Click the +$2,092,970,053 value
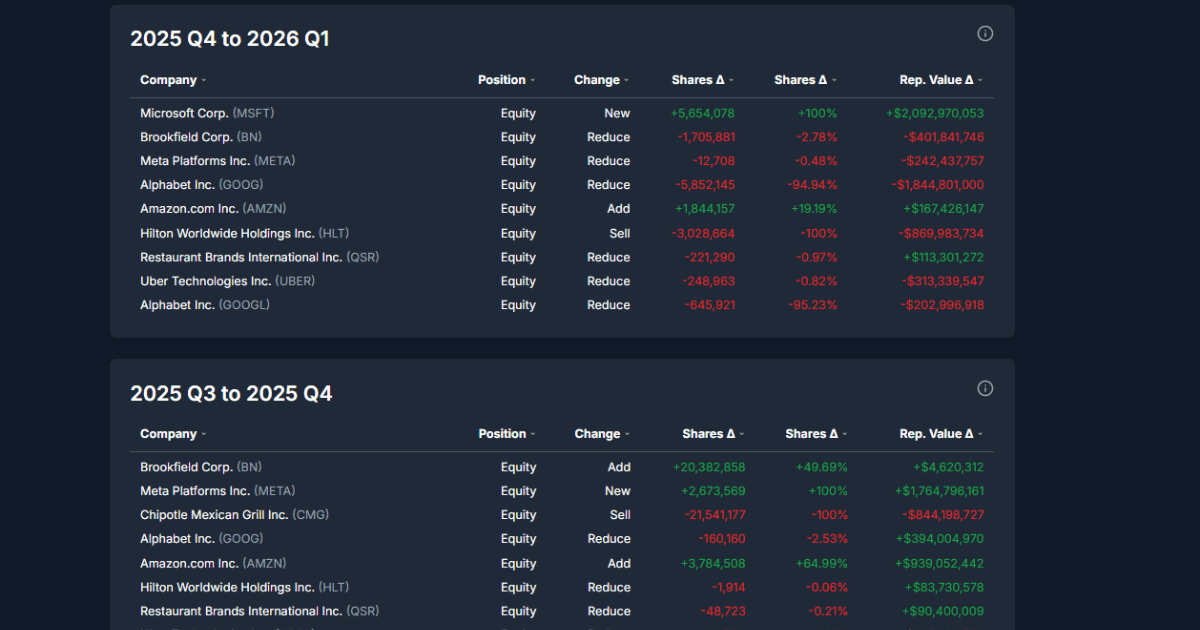Viewport: 1200px width, 630px height. coord(935,113)
